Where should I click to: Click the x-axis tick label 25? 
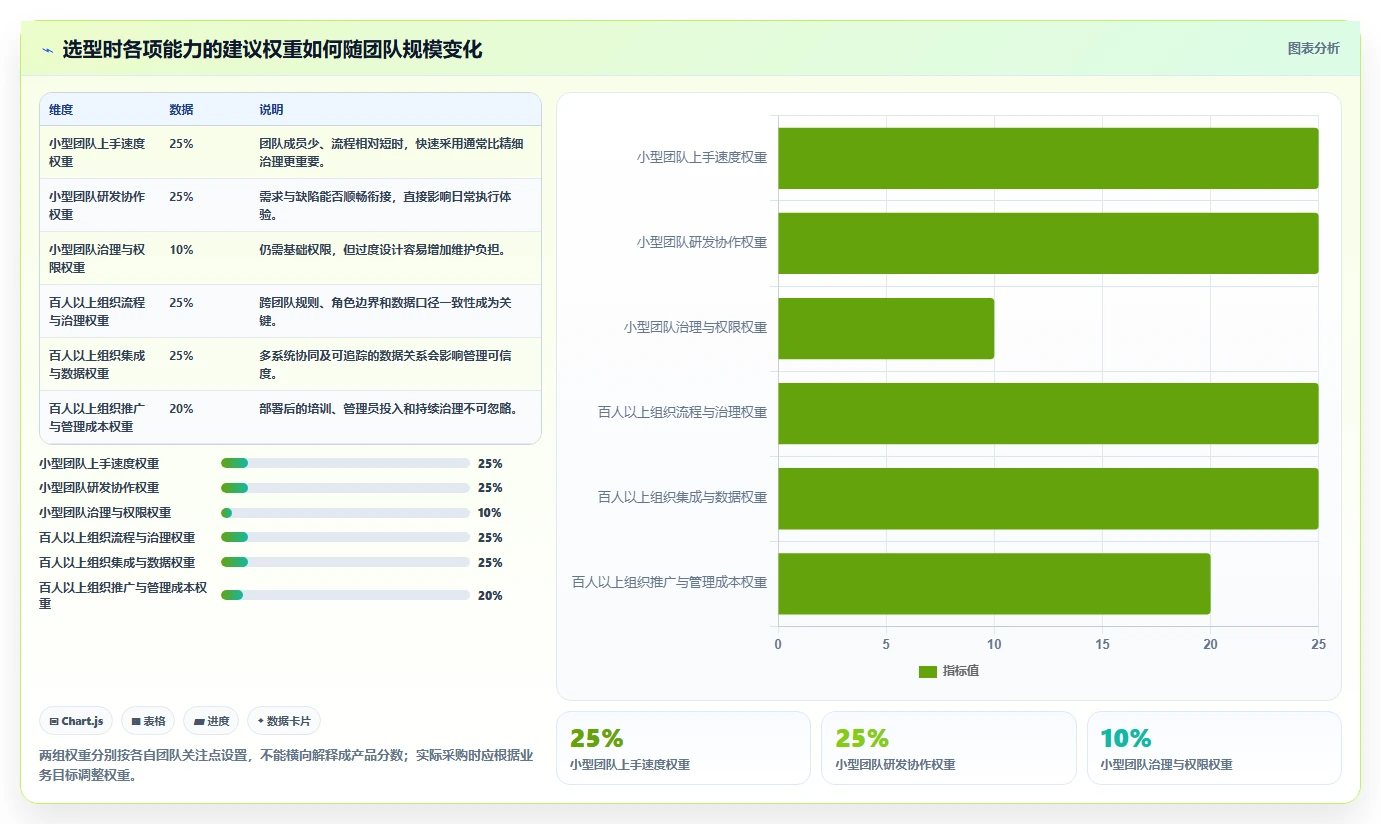tap(1319, 645)
